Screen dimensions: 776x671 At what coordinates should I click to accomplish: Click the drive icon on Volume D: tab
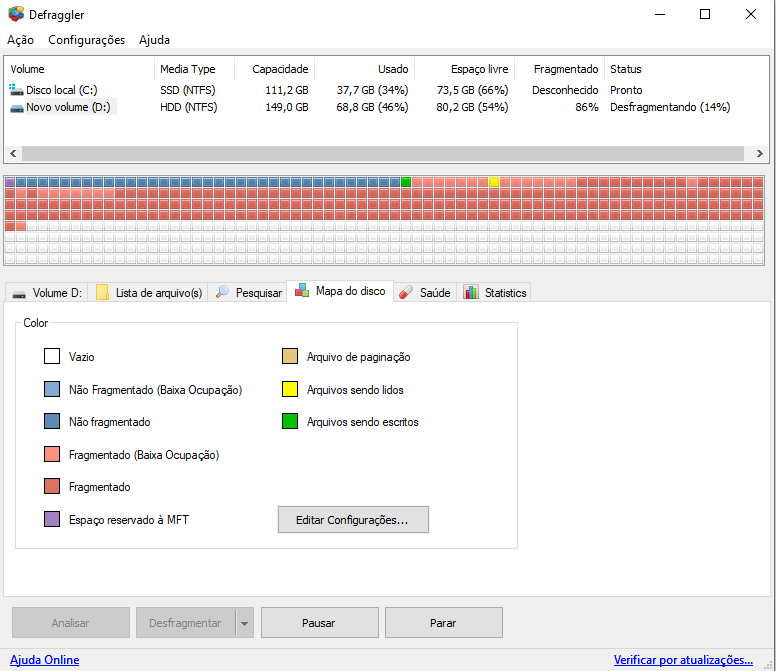19,294
